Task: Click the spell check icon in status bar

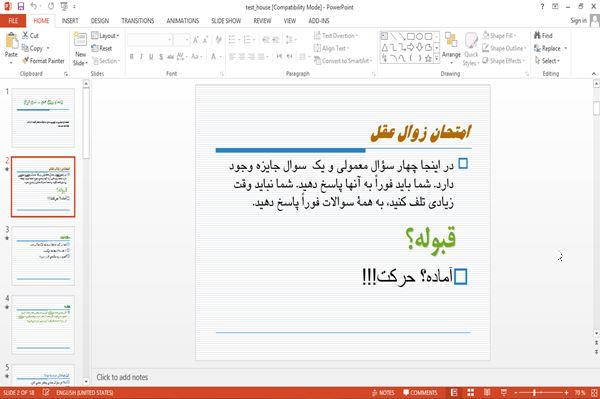Action: [46, 392]
